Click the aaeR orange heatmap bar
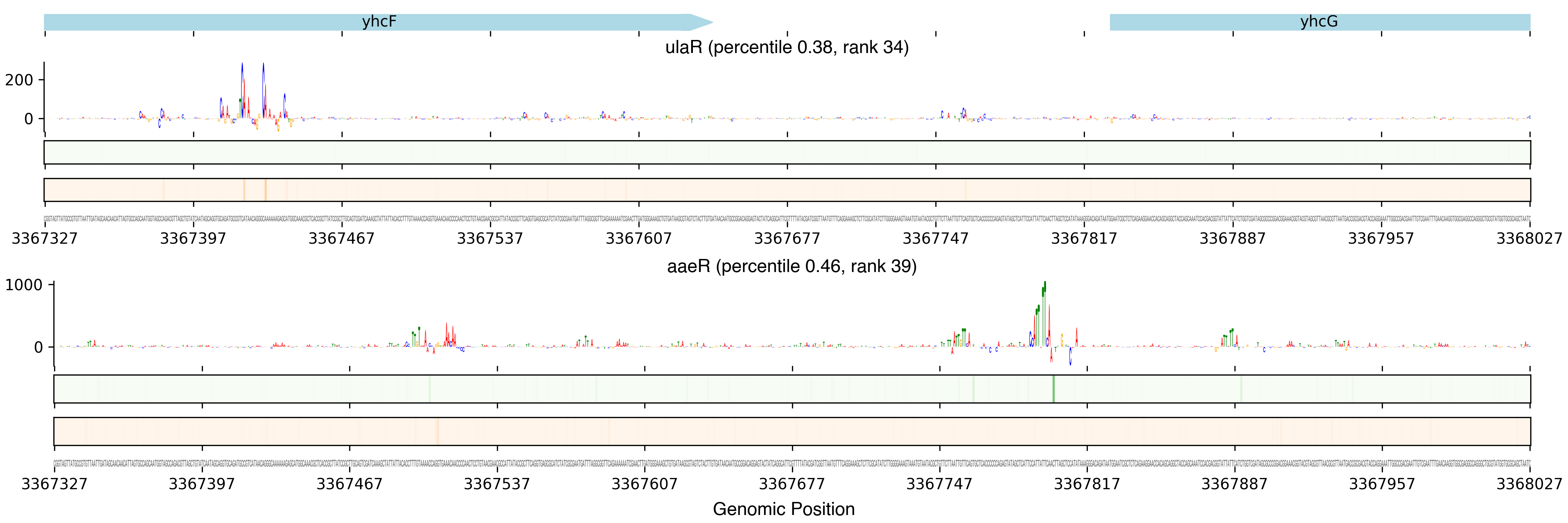1568x523 pixels. pyautogui.click(x=791, y=432)
